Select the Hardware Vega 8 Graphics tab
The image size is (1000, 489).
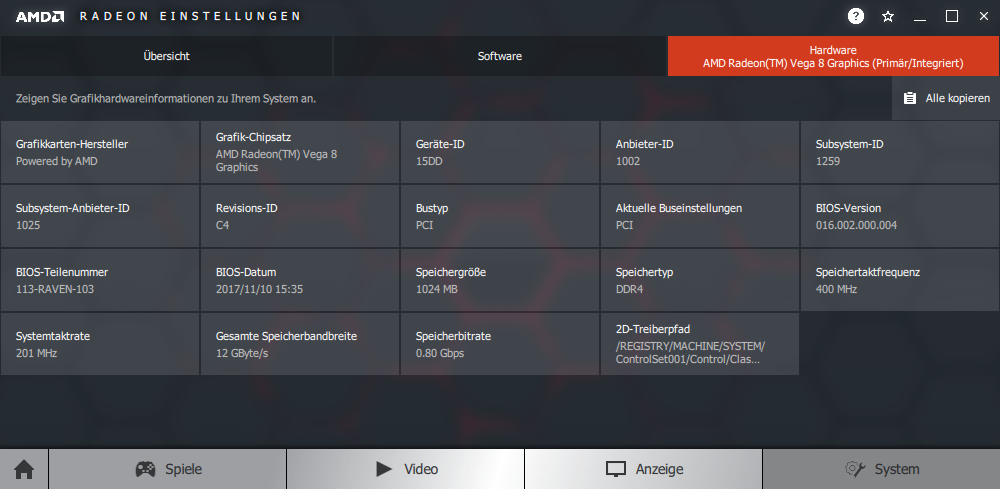tap(833, 56)
